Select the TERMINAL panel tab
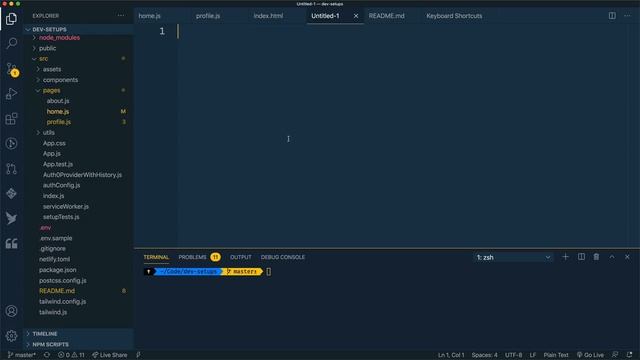 156,257
